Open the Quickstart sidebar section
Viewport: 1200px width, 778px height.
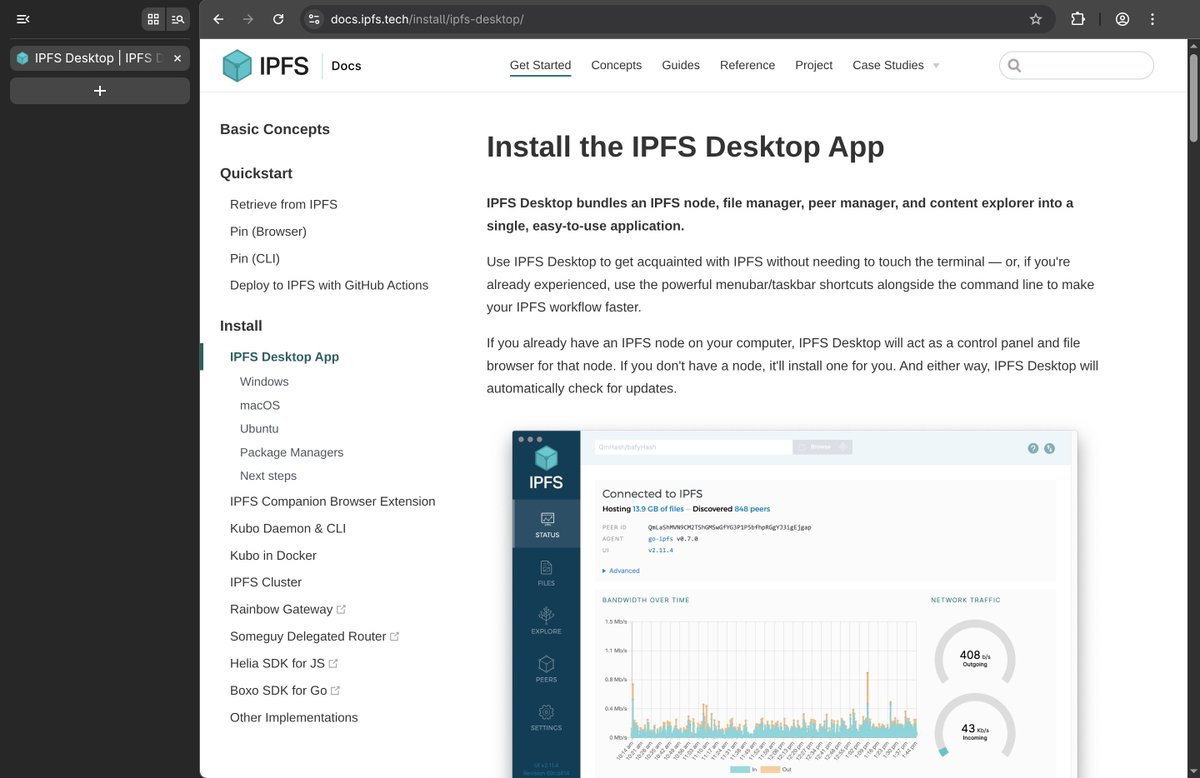click(256, 173)
